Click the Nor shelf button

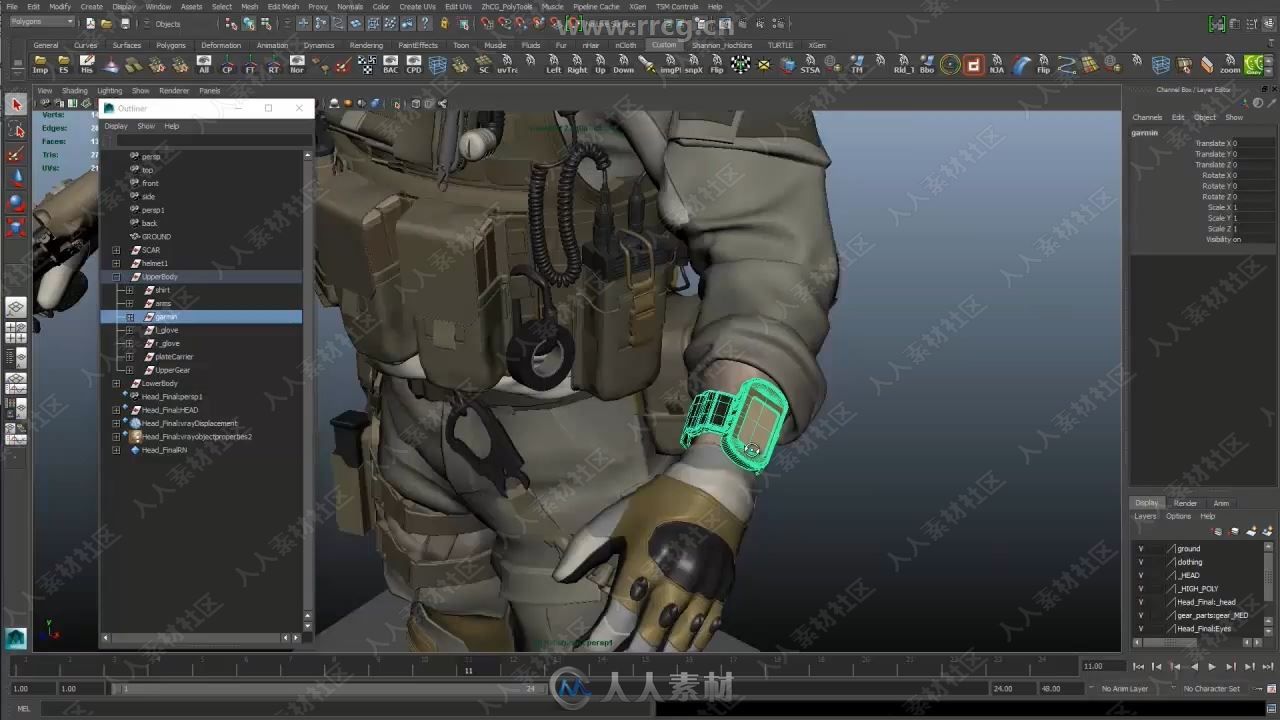pyautogui.click(x=297, y=66)
